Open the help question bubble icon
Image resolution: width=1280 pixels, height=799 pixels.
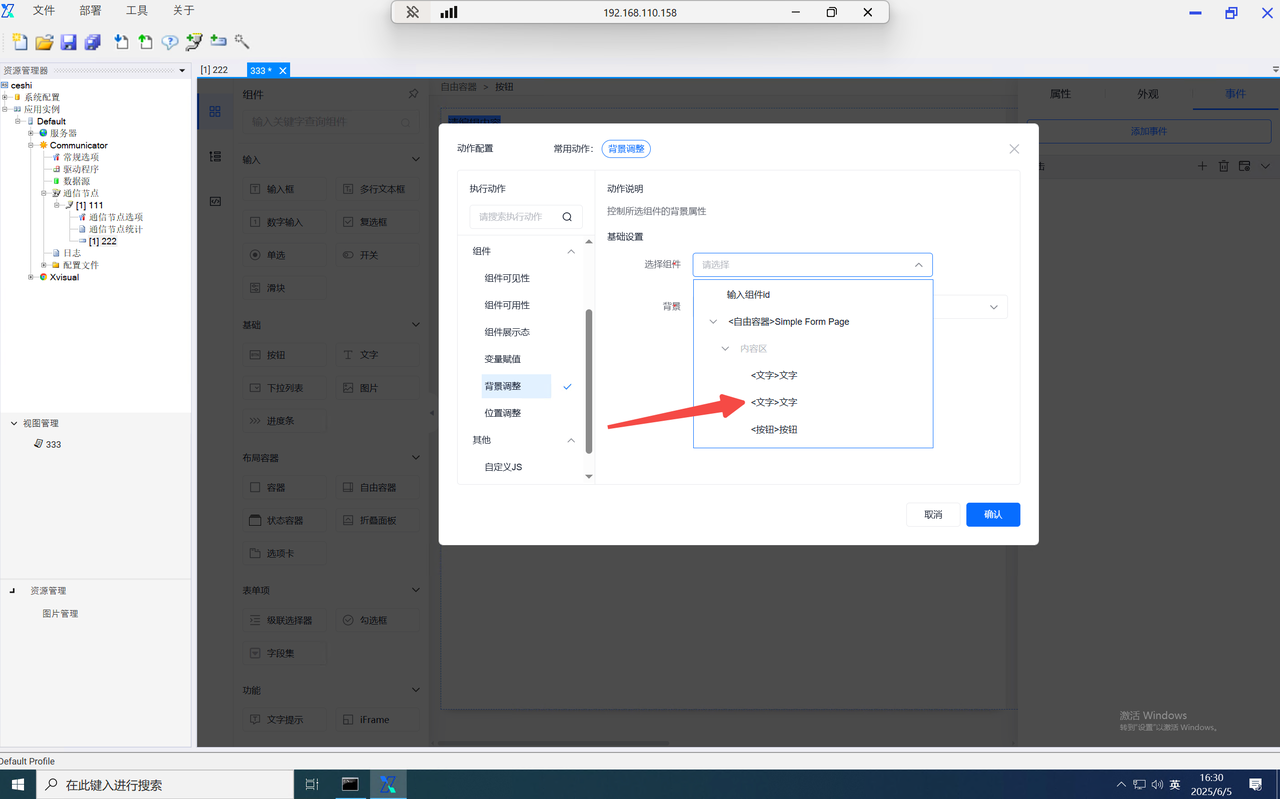tap(170, 42)
